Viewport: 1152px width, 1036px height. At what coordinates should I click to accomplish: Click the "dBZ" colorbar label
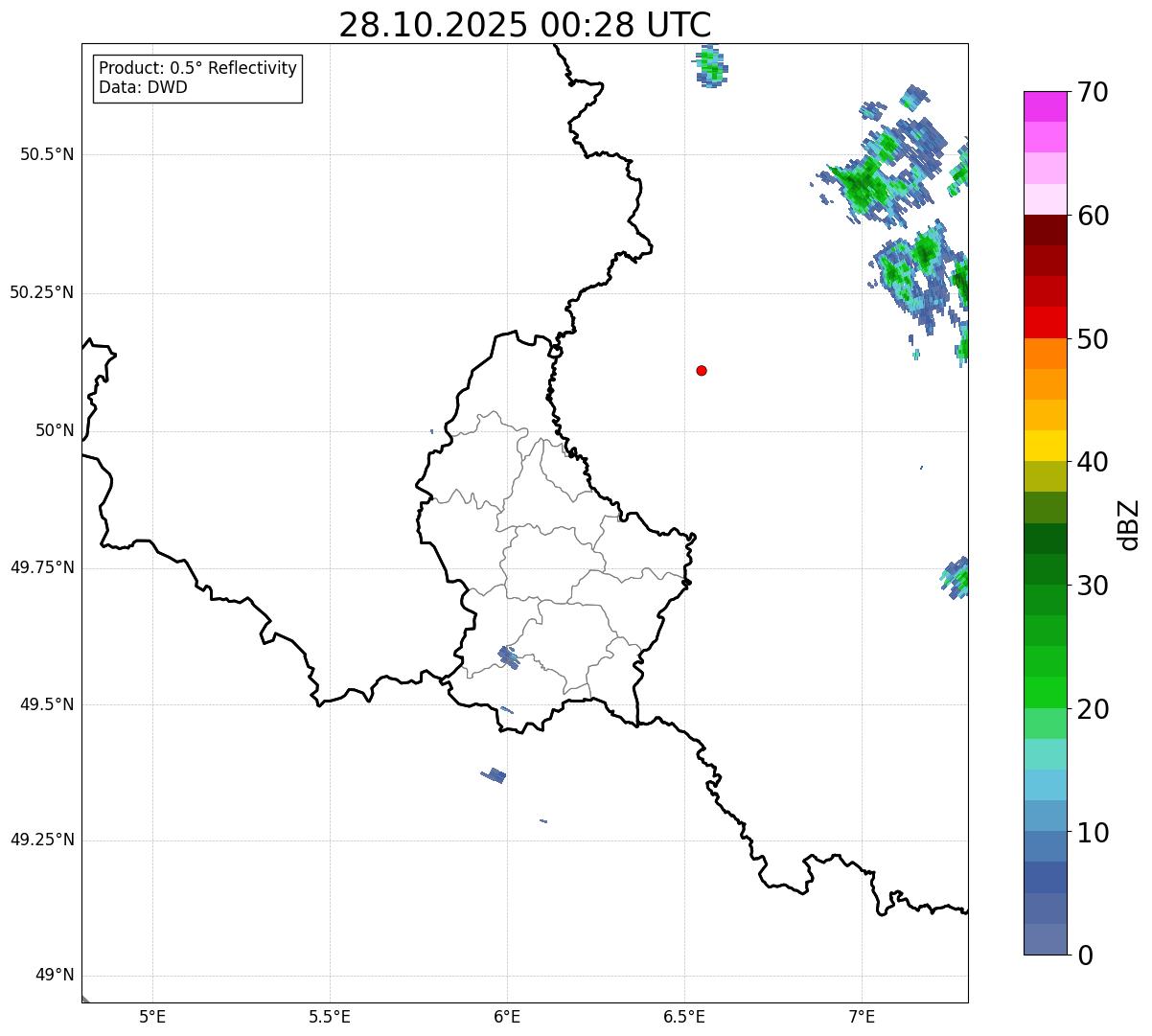pyautogui.click(x=1129, y=524)
